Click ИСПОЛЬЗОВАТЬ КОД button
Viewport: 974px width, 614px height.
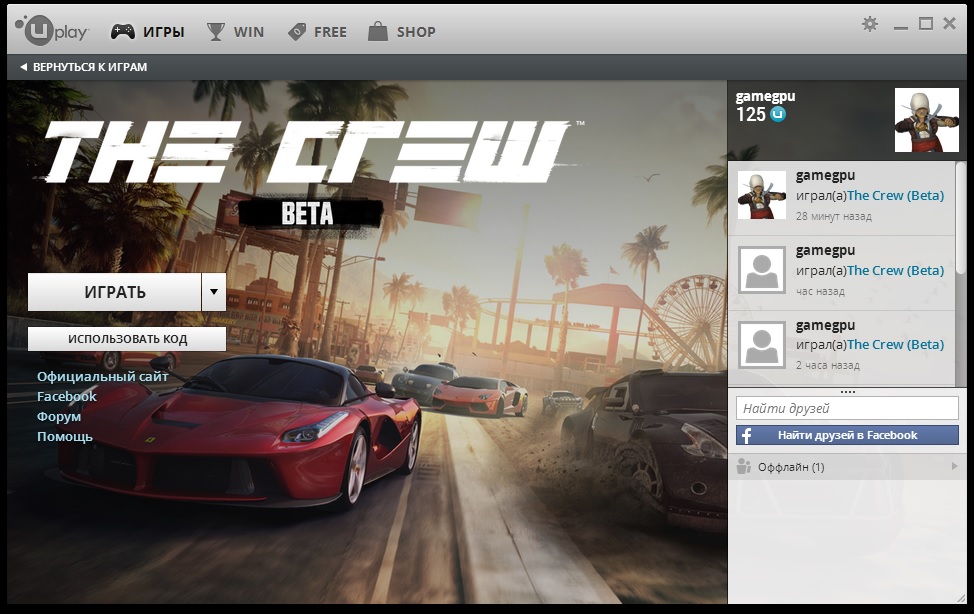coord(127,339)
